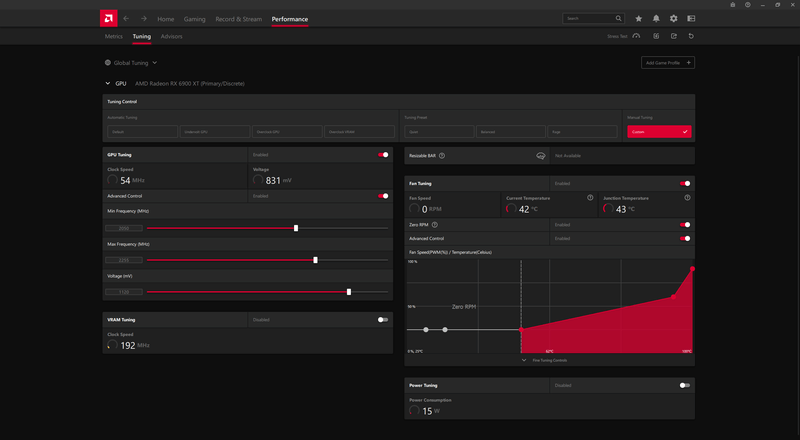The image size is (800, 440).
Task: Click the import profile icon
Action: click(x=656, y=36)
